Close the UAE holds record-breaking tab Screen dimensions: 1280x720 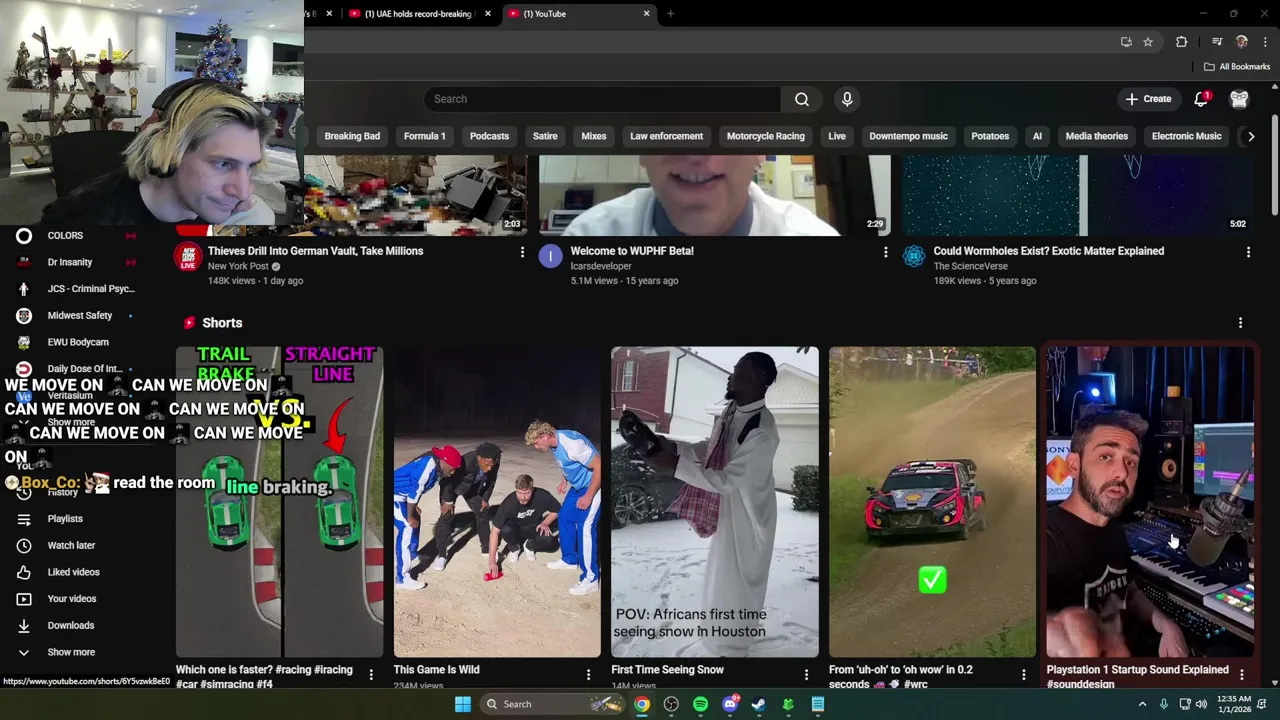coord(488,14)
